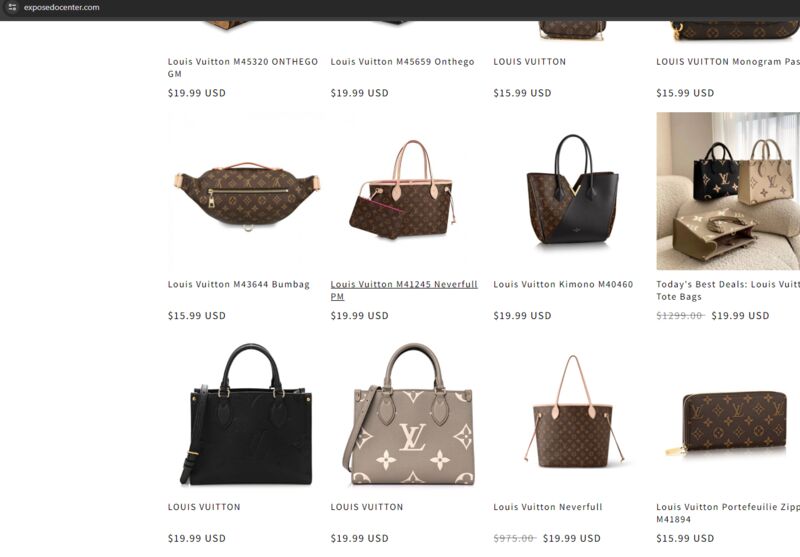
Task: Open the Neverfull monogram tote image
Action: 572,414
